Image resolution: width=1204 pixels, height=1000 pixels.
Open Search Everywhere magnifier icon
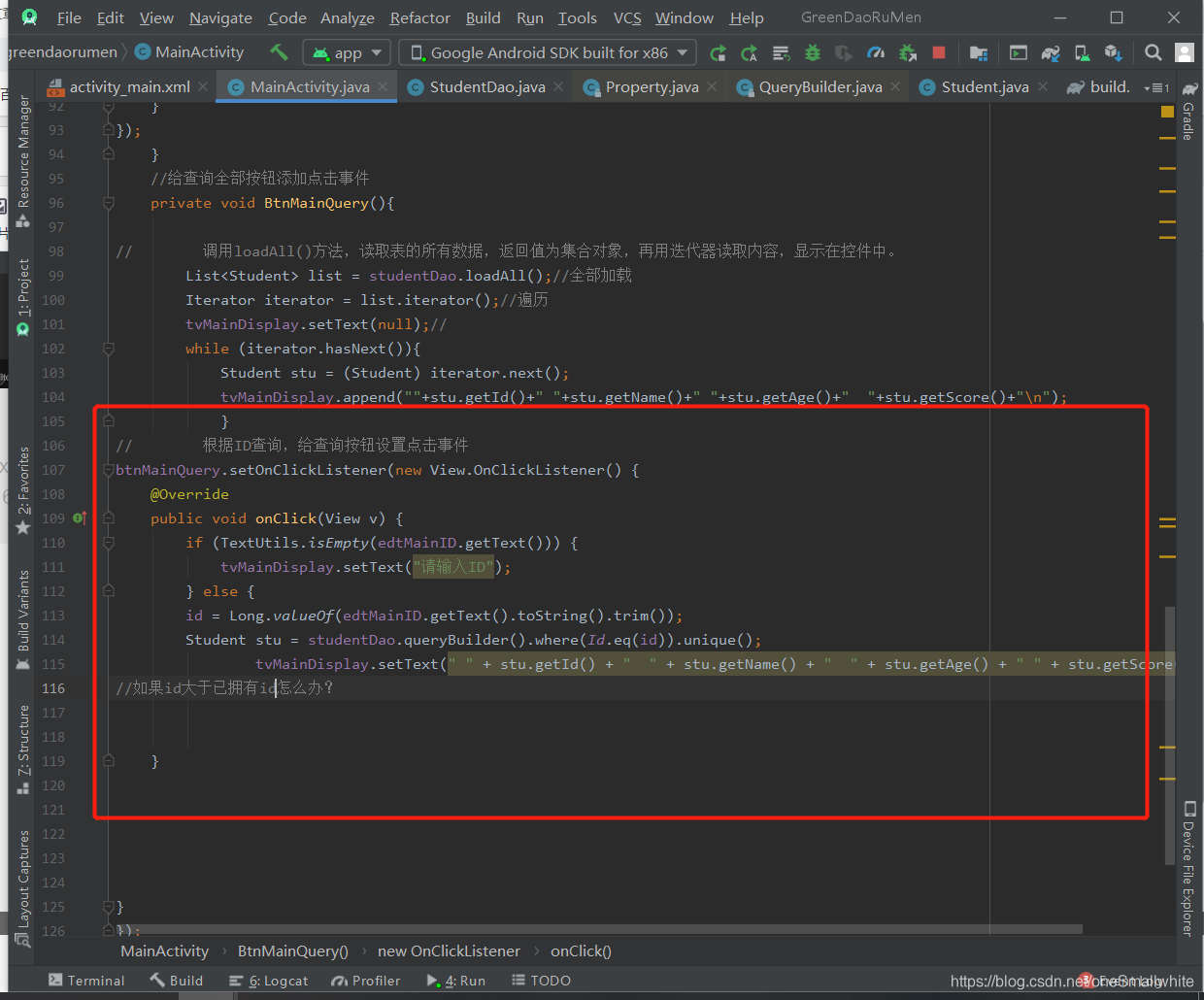[x=1153, y=52]
